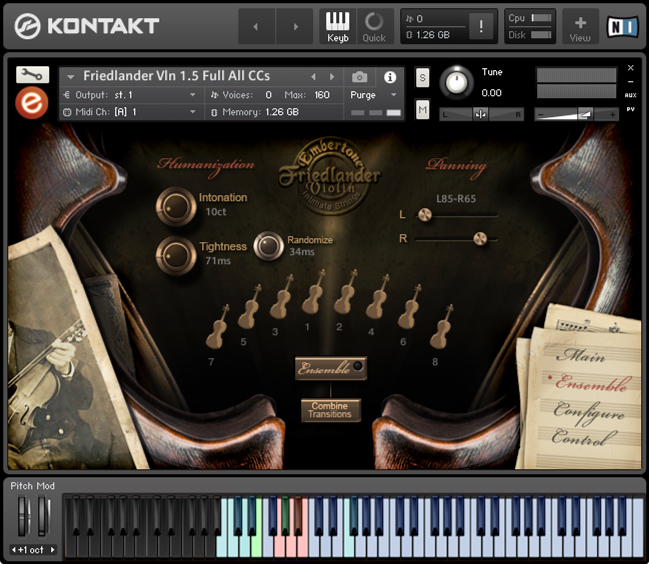649x564 pixels.
Task: Open the Midi Ch channel dropdown
Action: point(130,112)
